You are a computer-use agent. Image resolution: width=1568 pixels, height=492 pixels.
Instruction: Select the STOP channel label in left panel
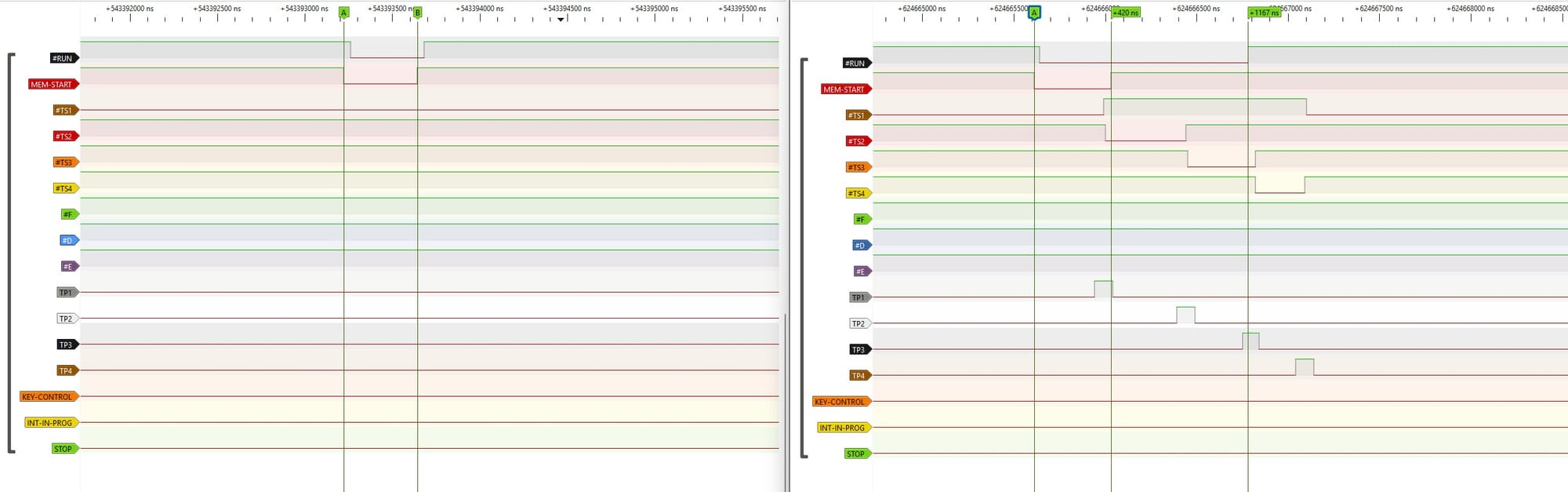[65, 449]
